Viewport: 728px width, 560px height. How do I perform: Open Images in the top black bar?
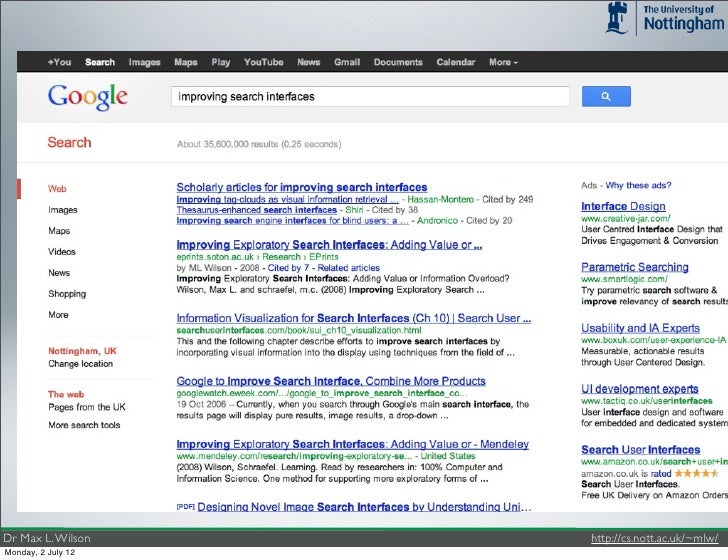point(144,62)
